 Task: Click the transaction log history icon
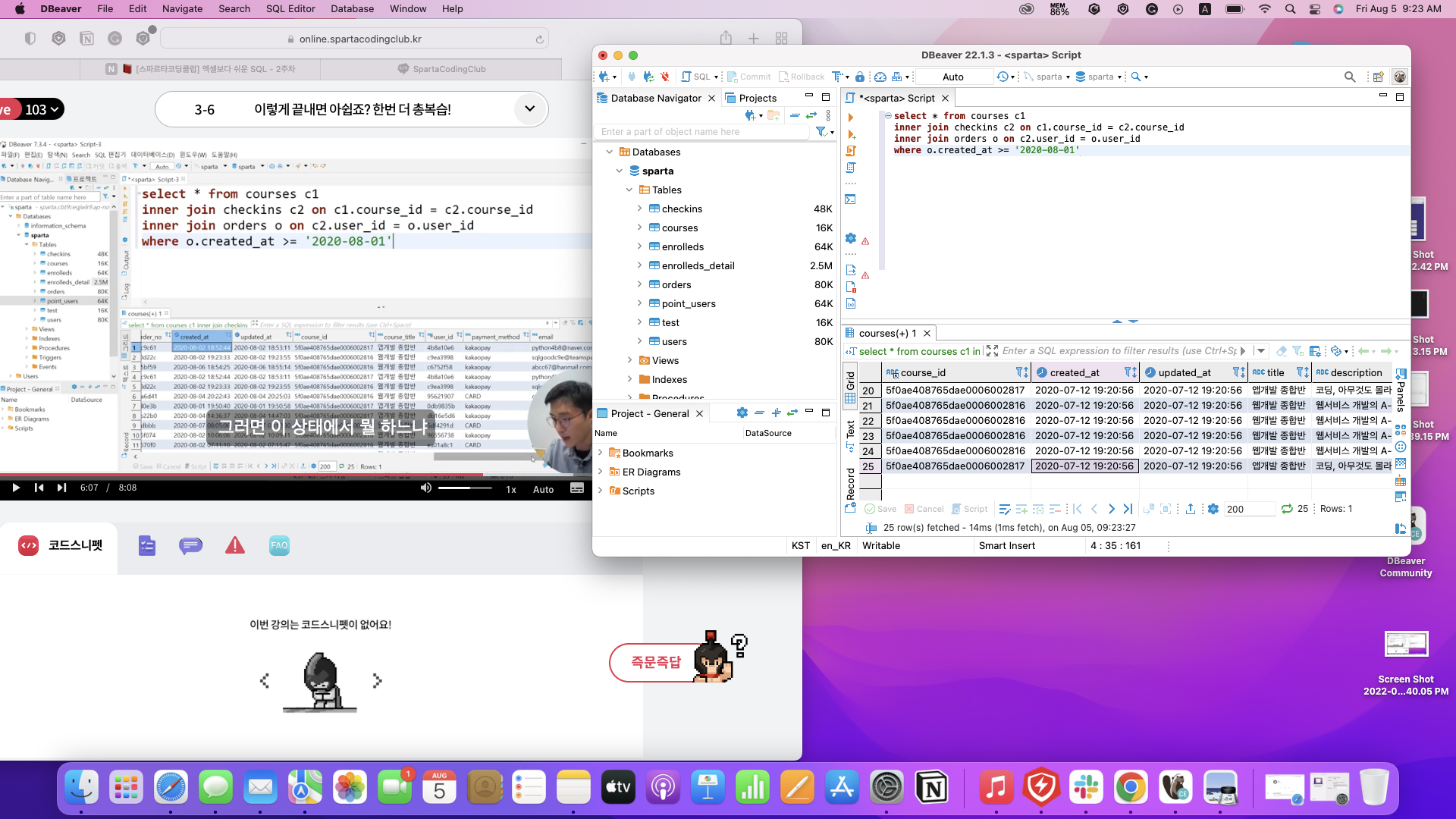[x=1003, y=77]
